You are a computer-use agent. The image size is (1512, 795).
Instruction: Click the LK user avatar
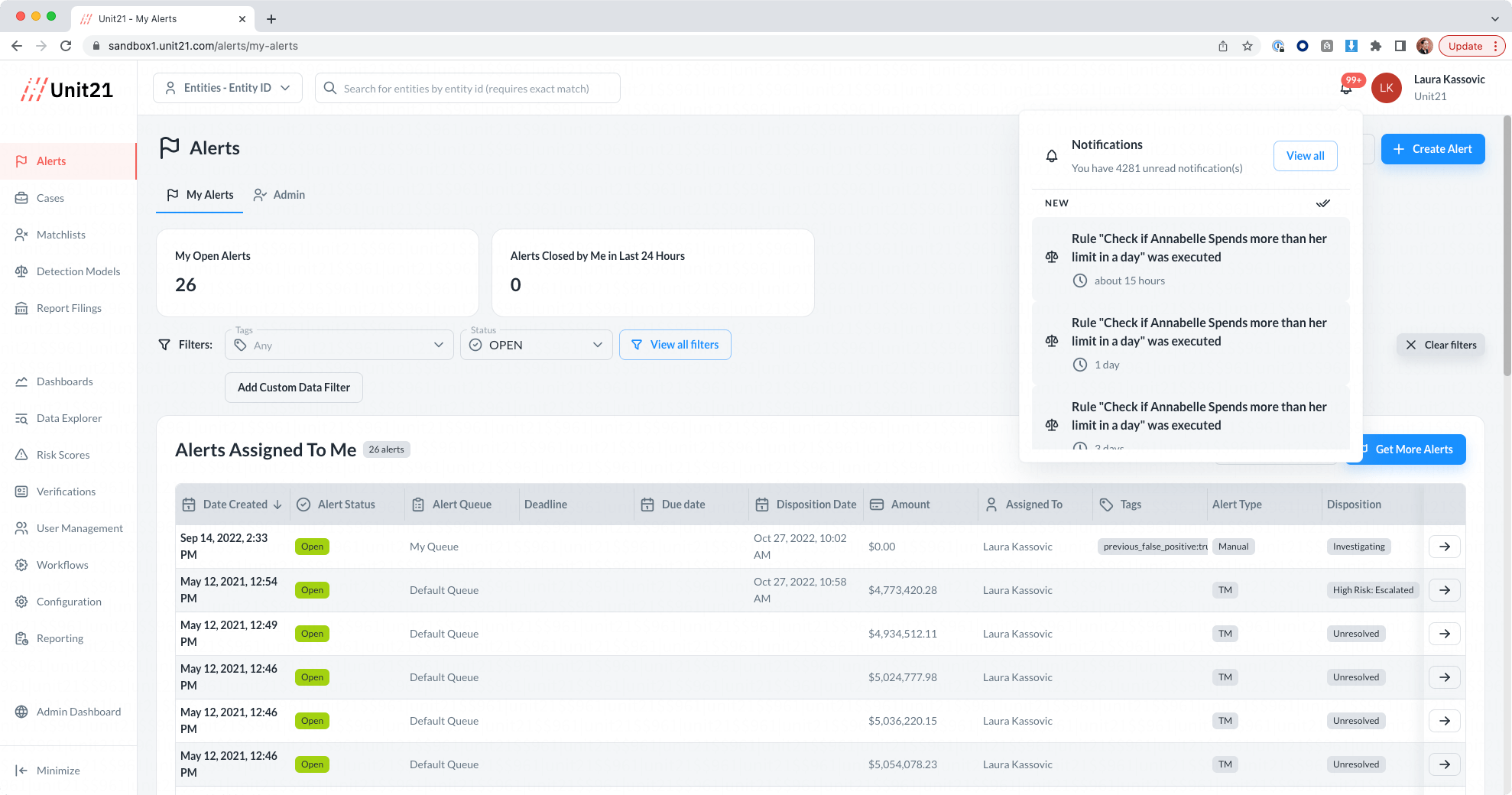(1387, 88)
